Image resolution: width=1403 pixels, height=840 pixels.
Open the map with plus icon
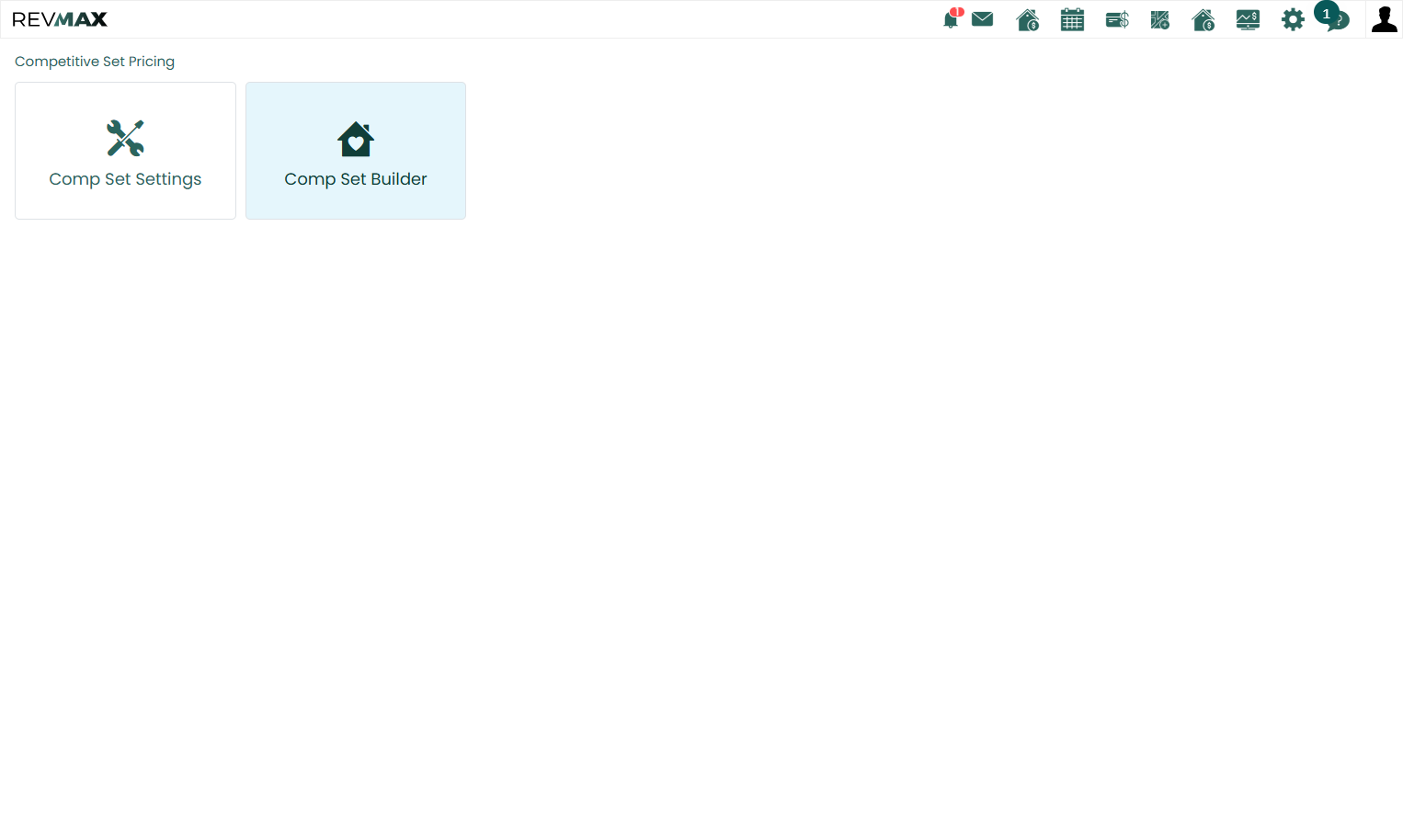[1160, 19]
